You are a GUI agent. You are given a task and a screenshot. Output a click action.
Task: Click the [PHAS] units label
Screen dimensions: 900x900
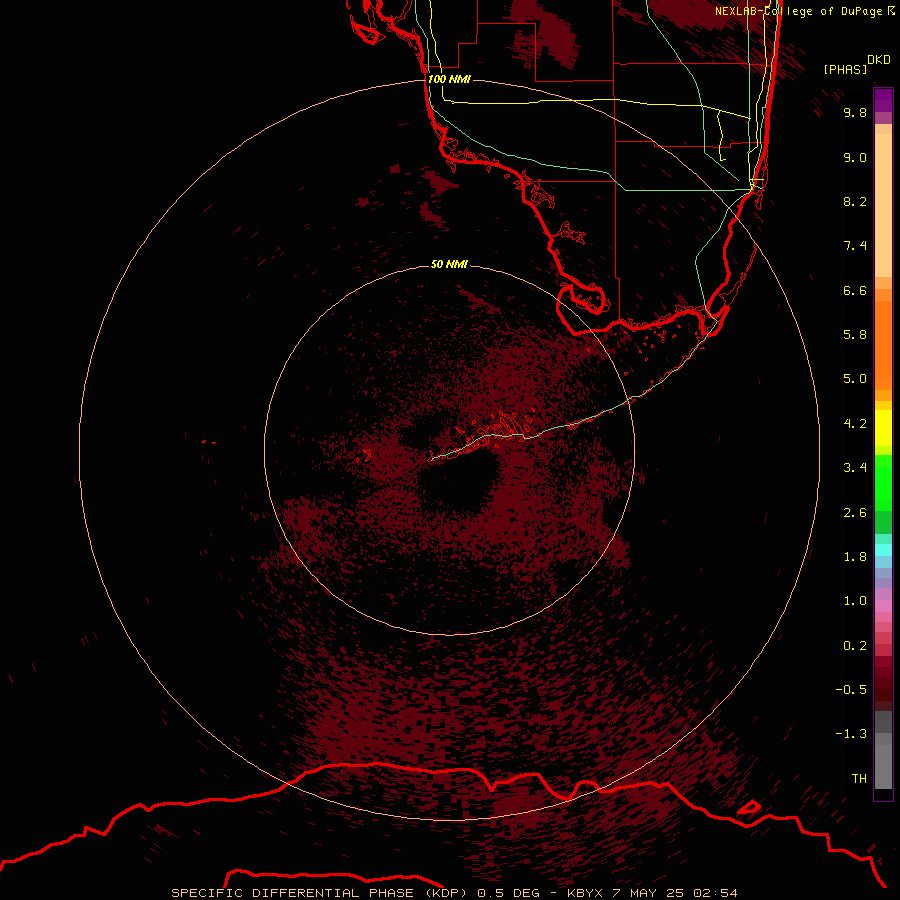(x=845, y=70)
